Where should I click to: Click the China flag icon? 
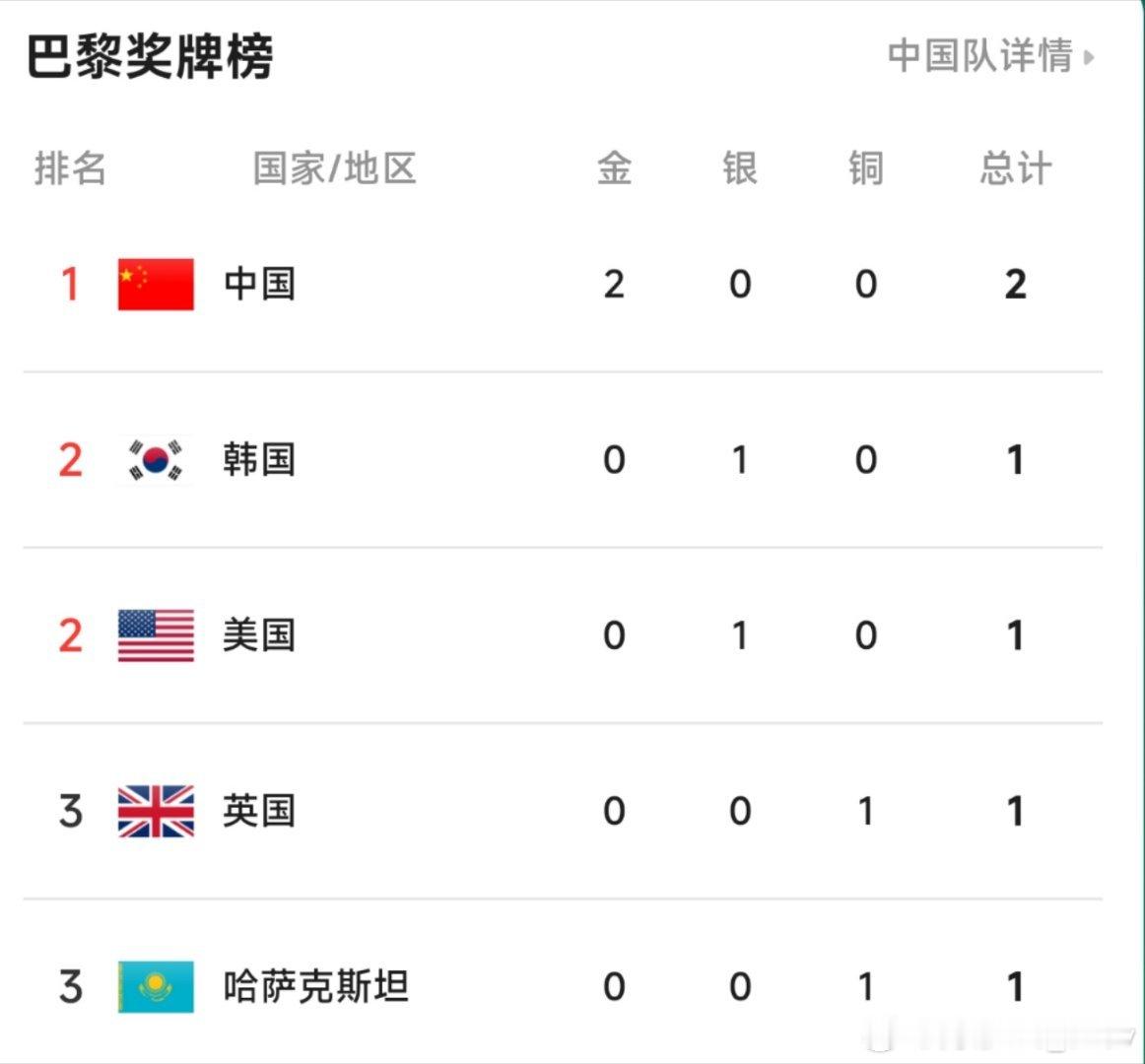pyautogui.click(x=156, y=284)
